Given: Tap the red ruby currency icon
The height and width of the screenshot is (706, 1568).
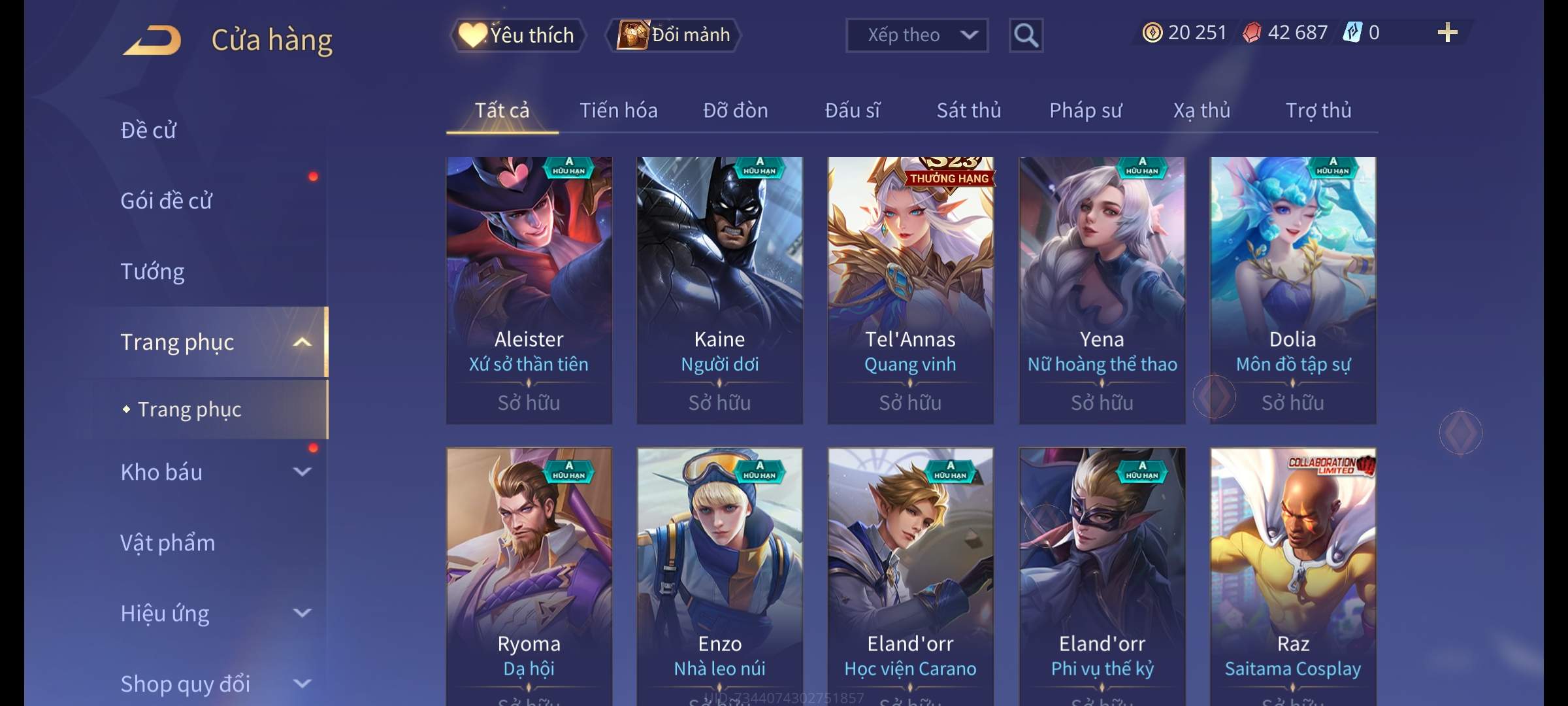Looking at the screenshot, I should click(x=1252, y=33).
